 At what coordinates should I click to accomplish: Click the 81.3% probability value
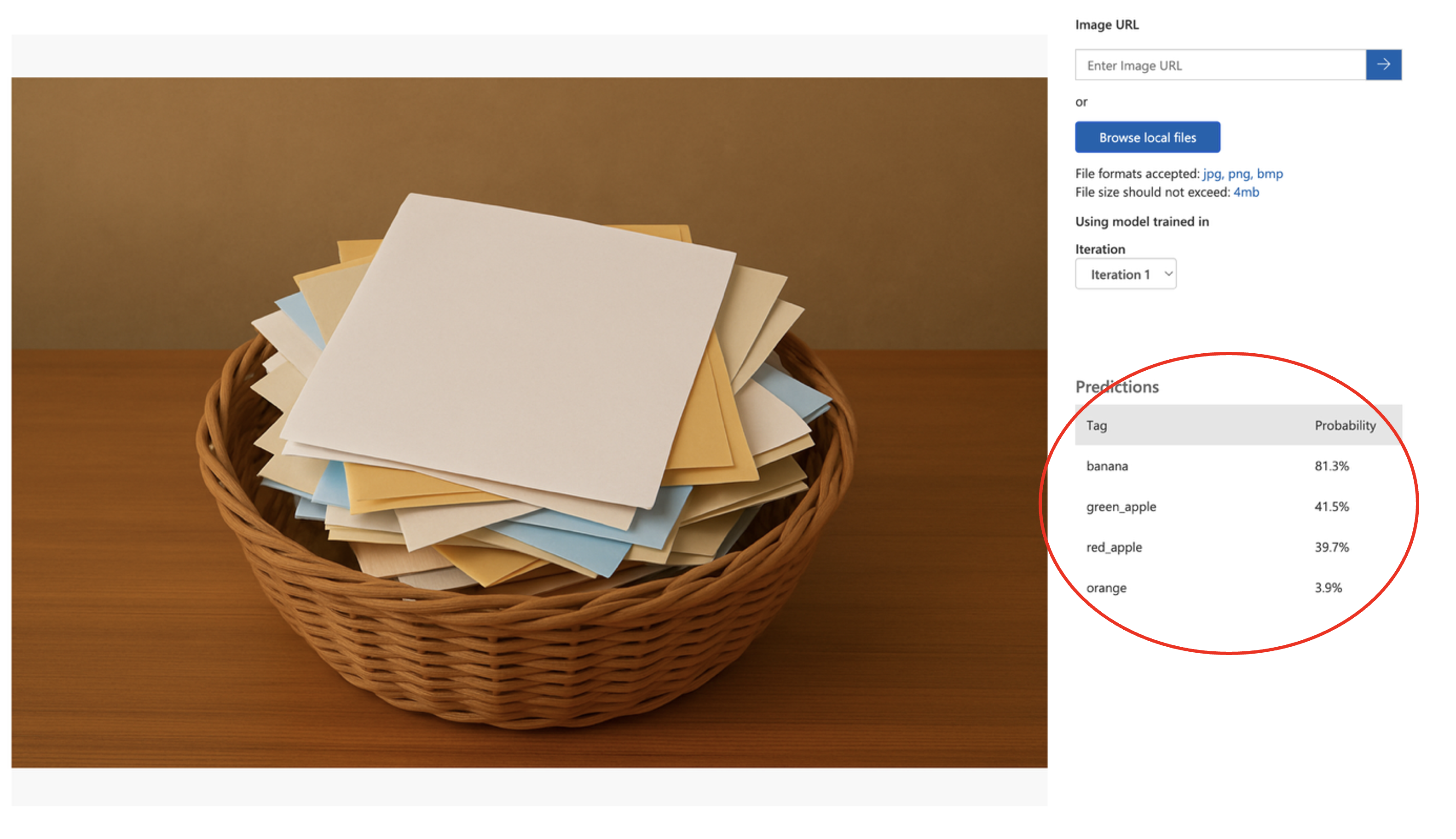(1331, 465)
